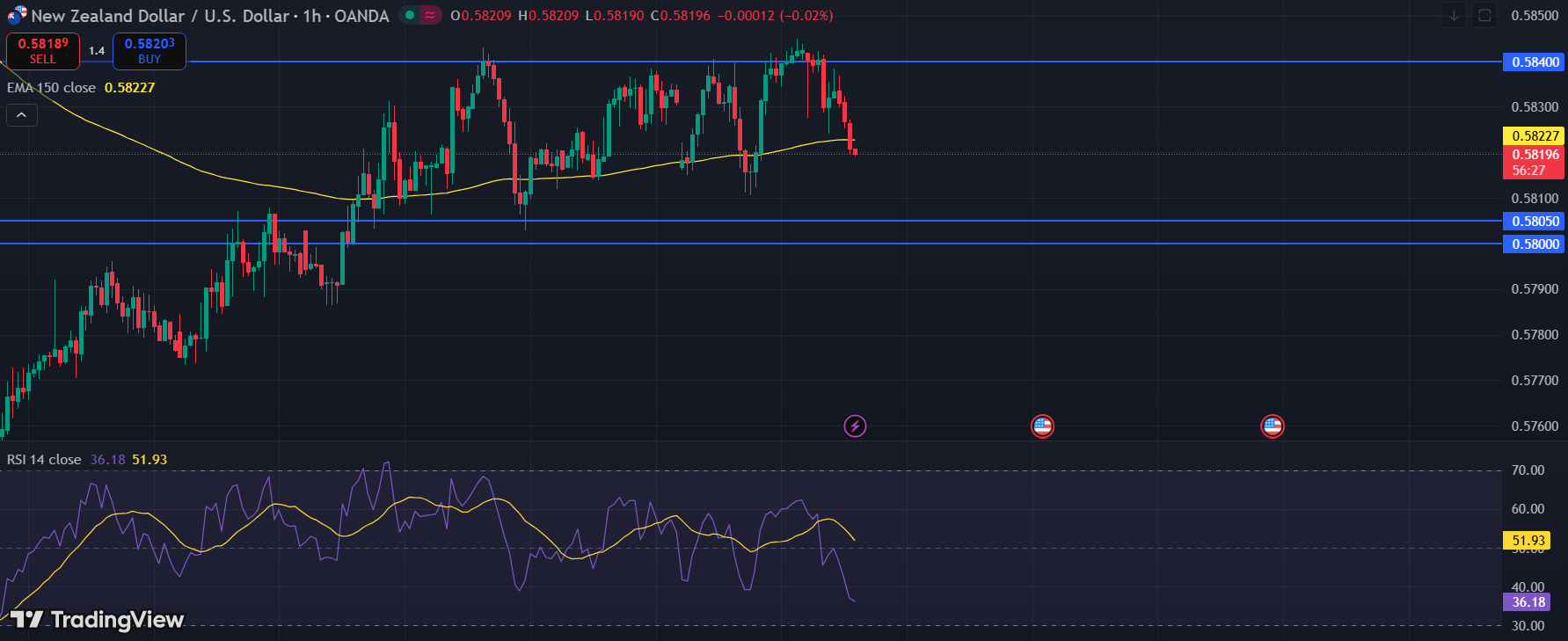The height and width of the screenshot is (641, 1568).
Task: Collapse the indicator legend with chevron
Action: [x=22, y=115]
